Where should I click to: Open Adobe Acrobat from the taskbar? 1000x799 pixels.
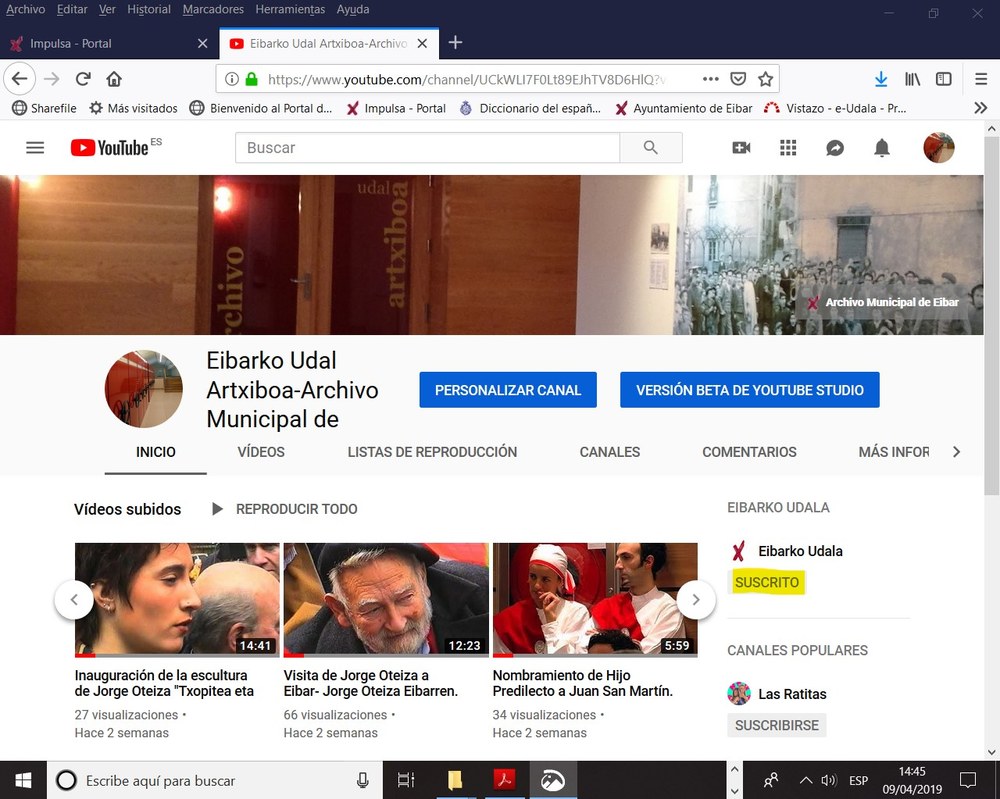pos(504,781)
